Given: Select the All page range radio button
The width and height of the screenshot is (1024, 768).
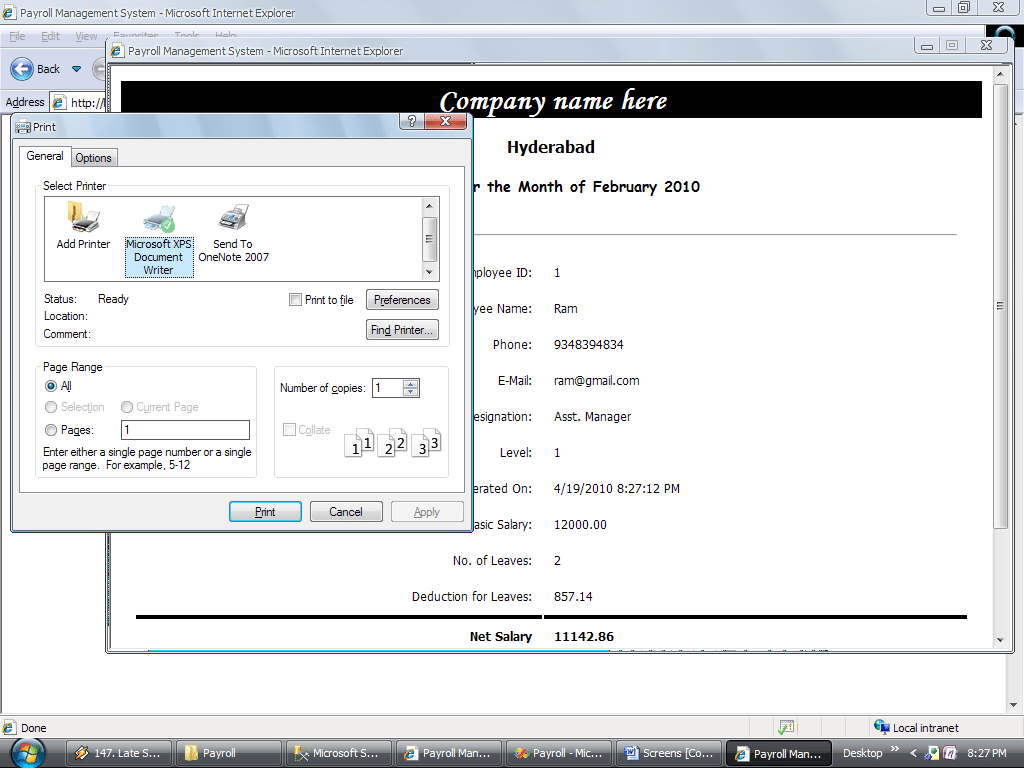Looking at the screenshot, I should tap(51, 386).
